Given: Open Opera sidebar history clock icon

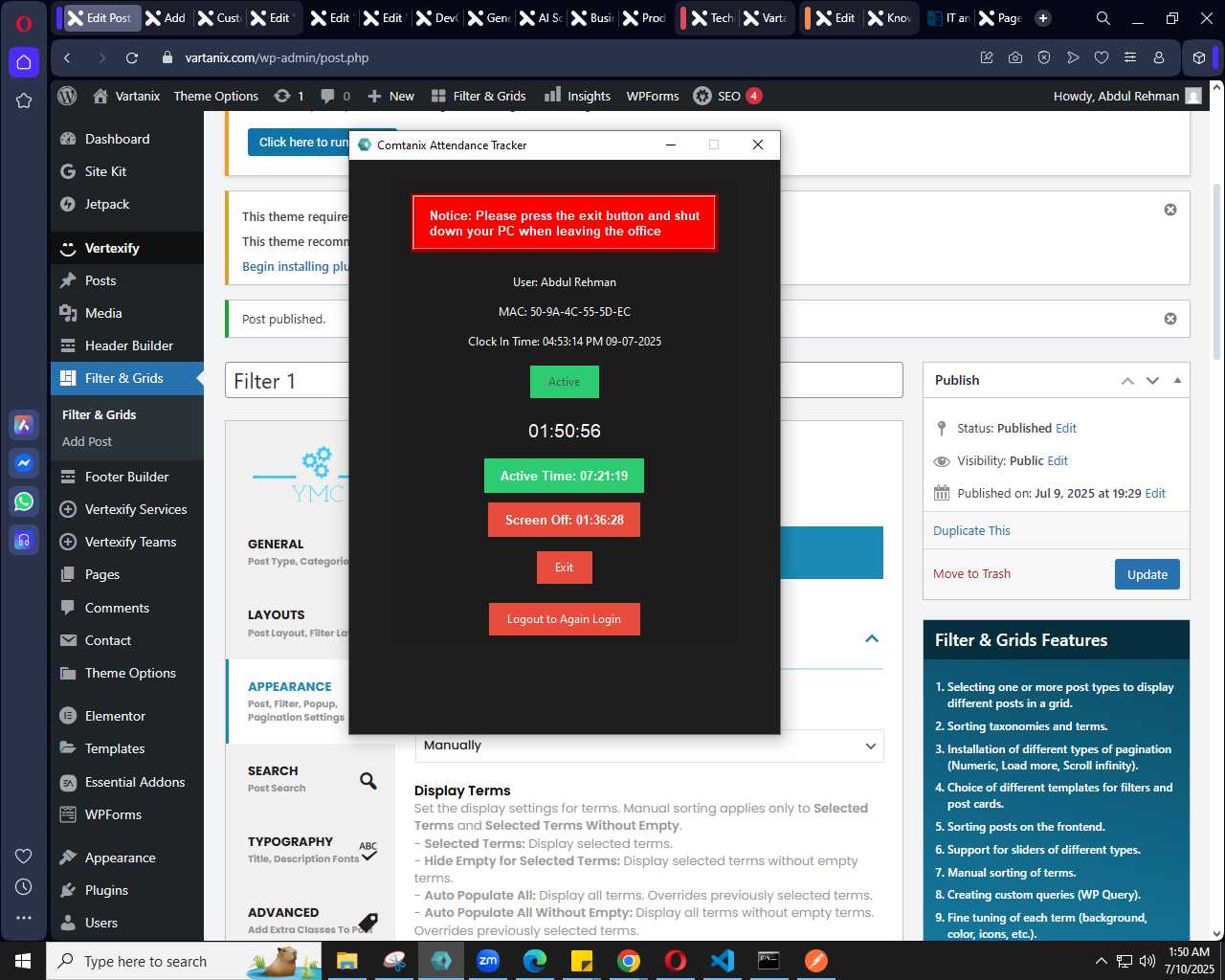Looking at the screenshot, I should click(24, 886).
